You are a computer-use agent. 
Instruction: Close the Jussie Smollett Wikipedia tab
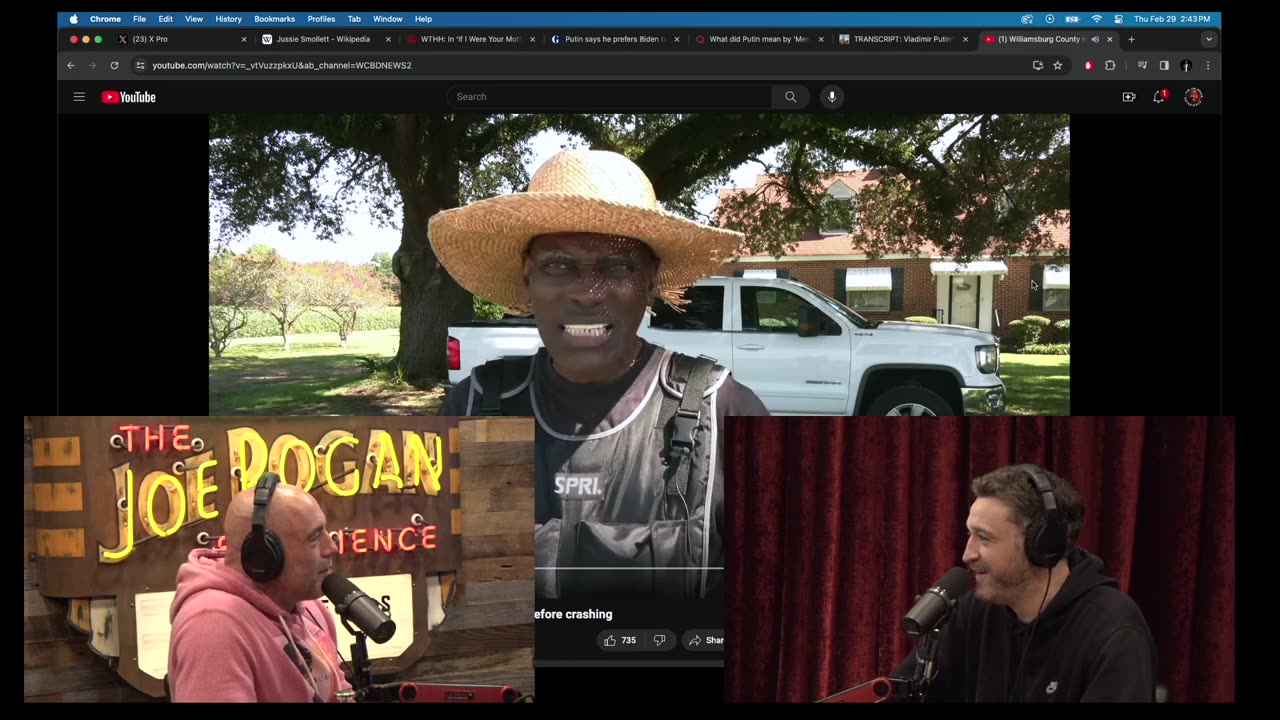coord(388,39)
